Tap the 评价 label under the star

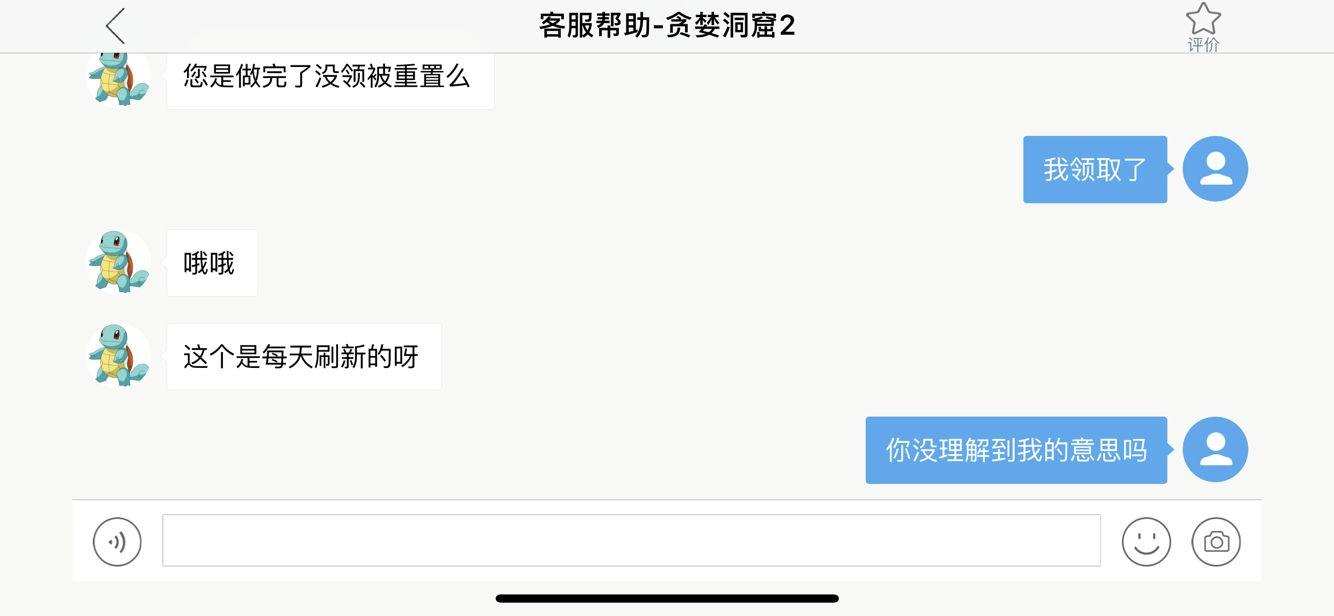pyautogui.click(x=1203, y=45)
